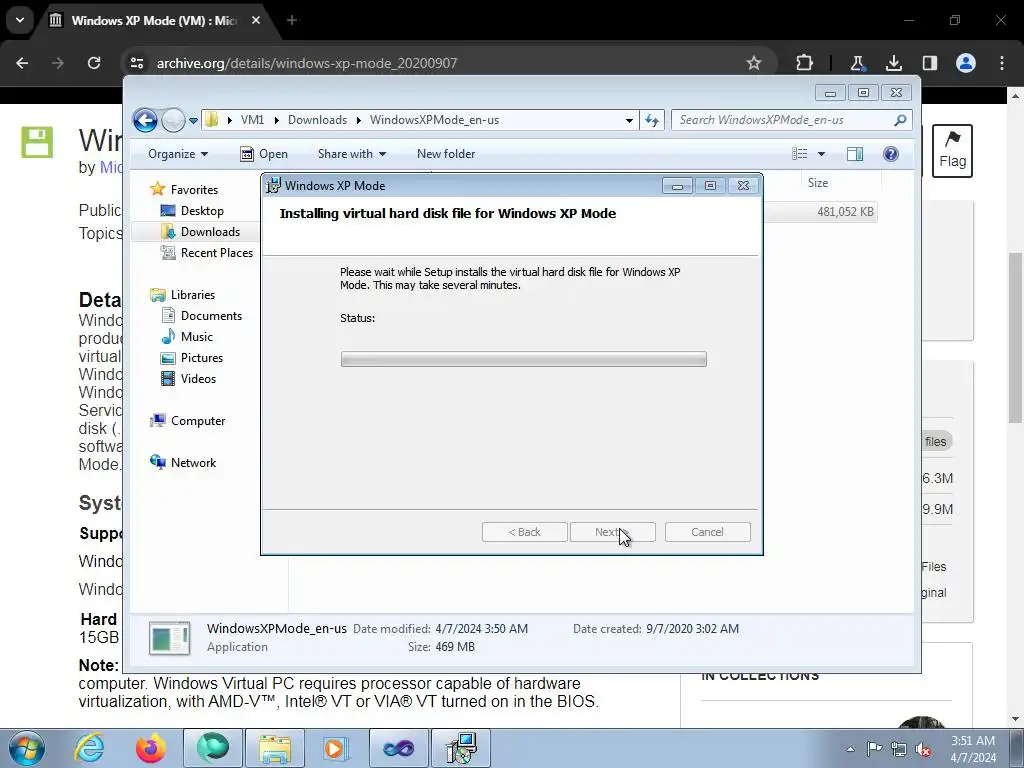The width and height of the screenshot is (1024, 768).
Task: Click the Explorer refresh button
Action: tap(652, 120)
